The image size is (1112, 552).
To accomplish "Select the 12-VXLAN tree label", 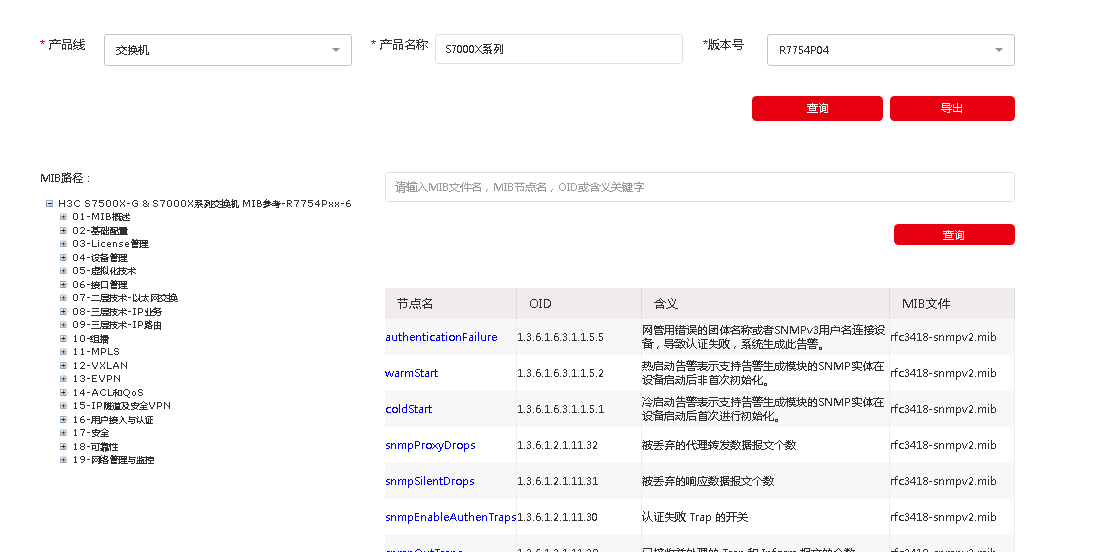I will click(100, 365).
